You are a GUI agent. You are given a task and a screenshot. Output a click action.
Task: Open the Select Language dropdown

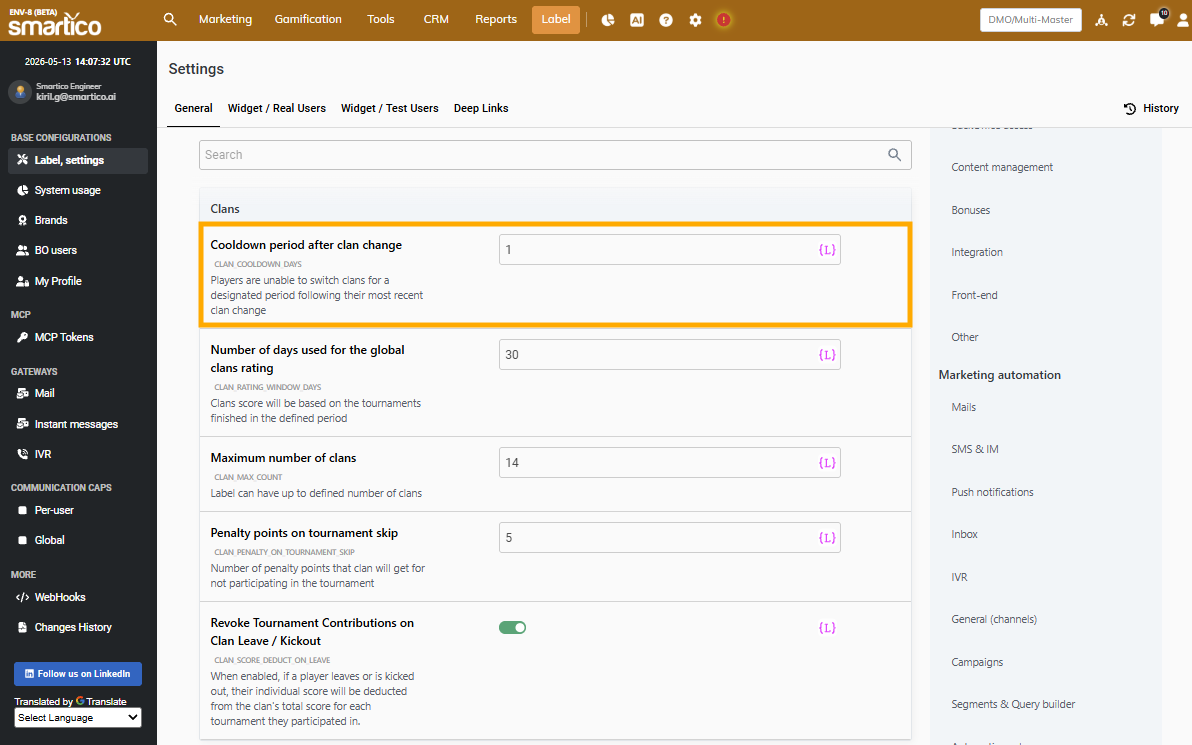tap(78, 718)
